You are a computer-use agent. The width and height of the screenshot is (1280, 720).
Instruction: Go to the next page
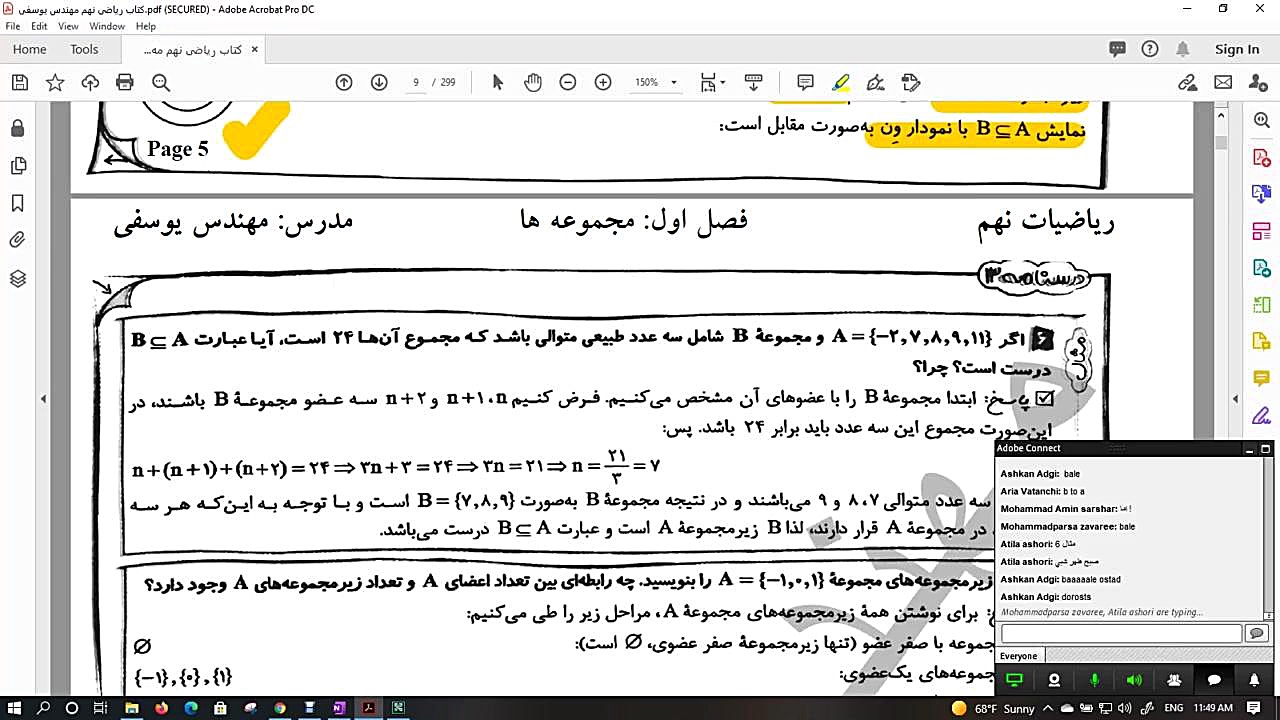(x=379, y=83)
